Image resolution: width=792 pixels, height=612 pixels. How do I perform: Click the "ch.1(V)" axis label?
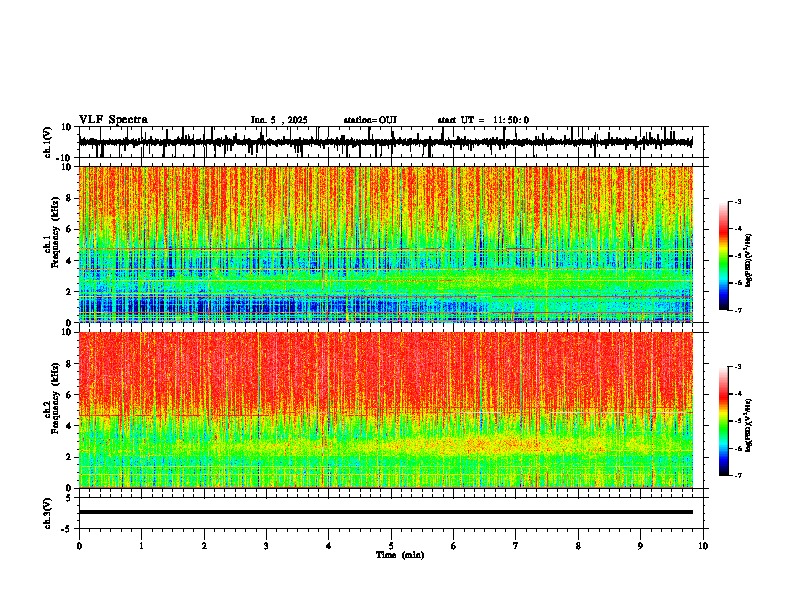click(48, 142)
